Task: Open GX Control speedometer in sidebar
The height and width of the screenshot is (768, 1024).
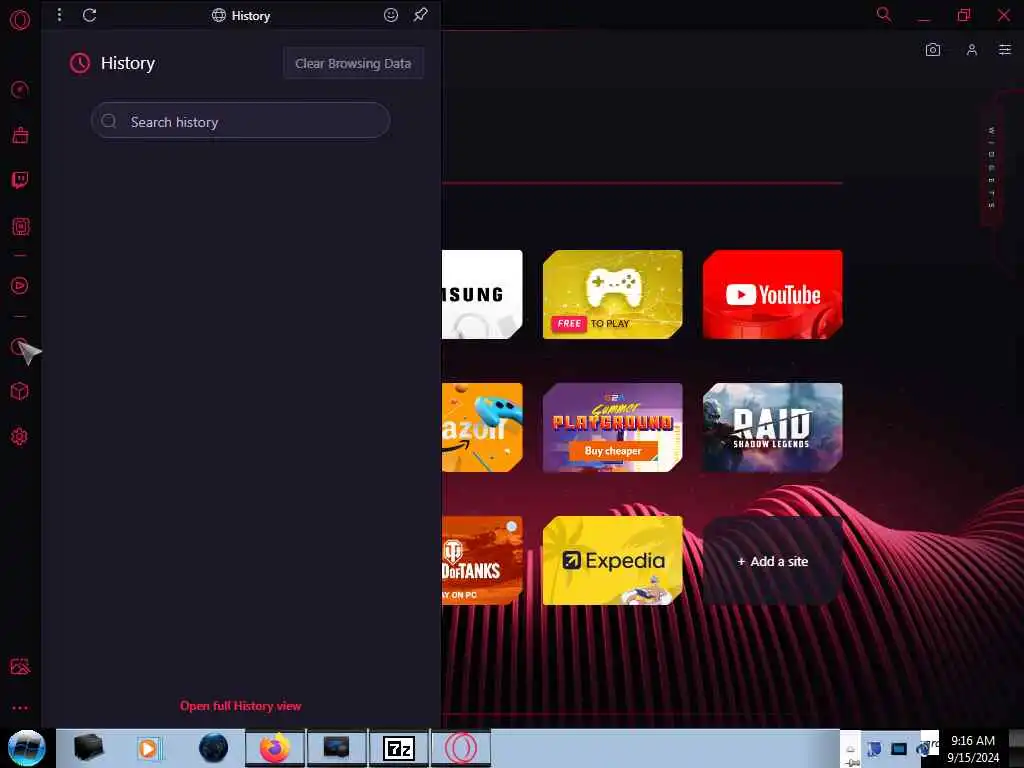Action: [20, 89]
